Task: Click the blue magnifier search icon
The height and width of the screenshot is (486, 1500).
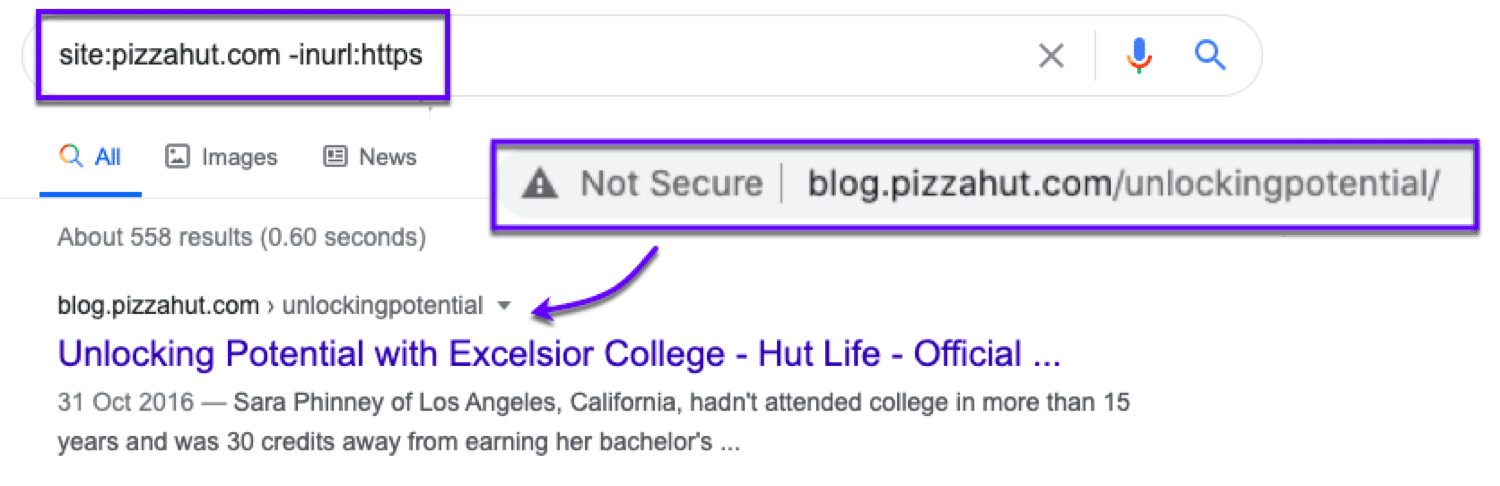Action: 1210,56
